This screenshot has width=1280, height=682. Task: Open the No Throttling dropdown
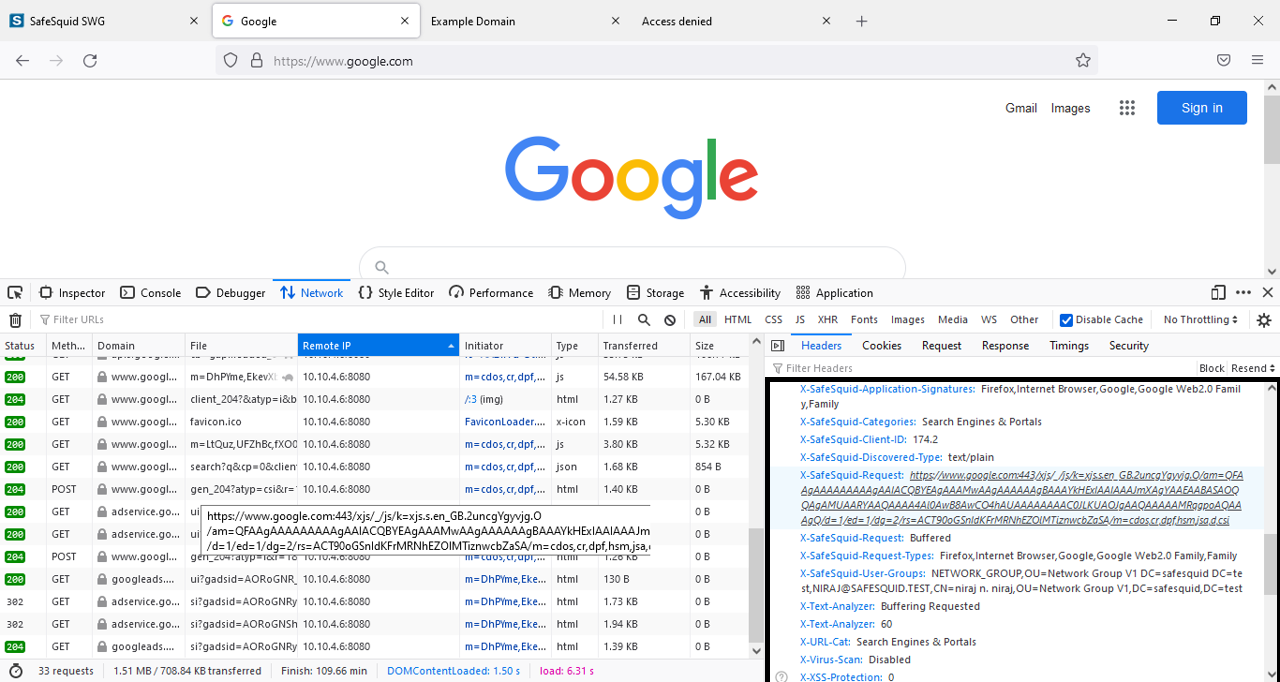click(1201, 320)
